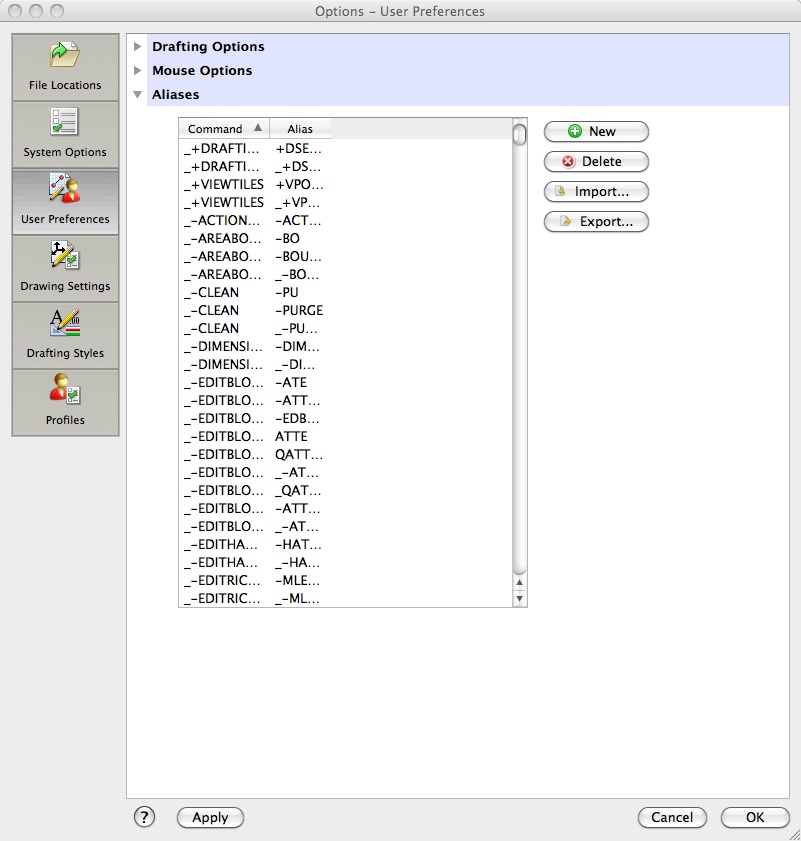Image resolution: width=801 pixels, height=841 pixels.
Task: Select the row with alias -BO
Action: [346, 239]
